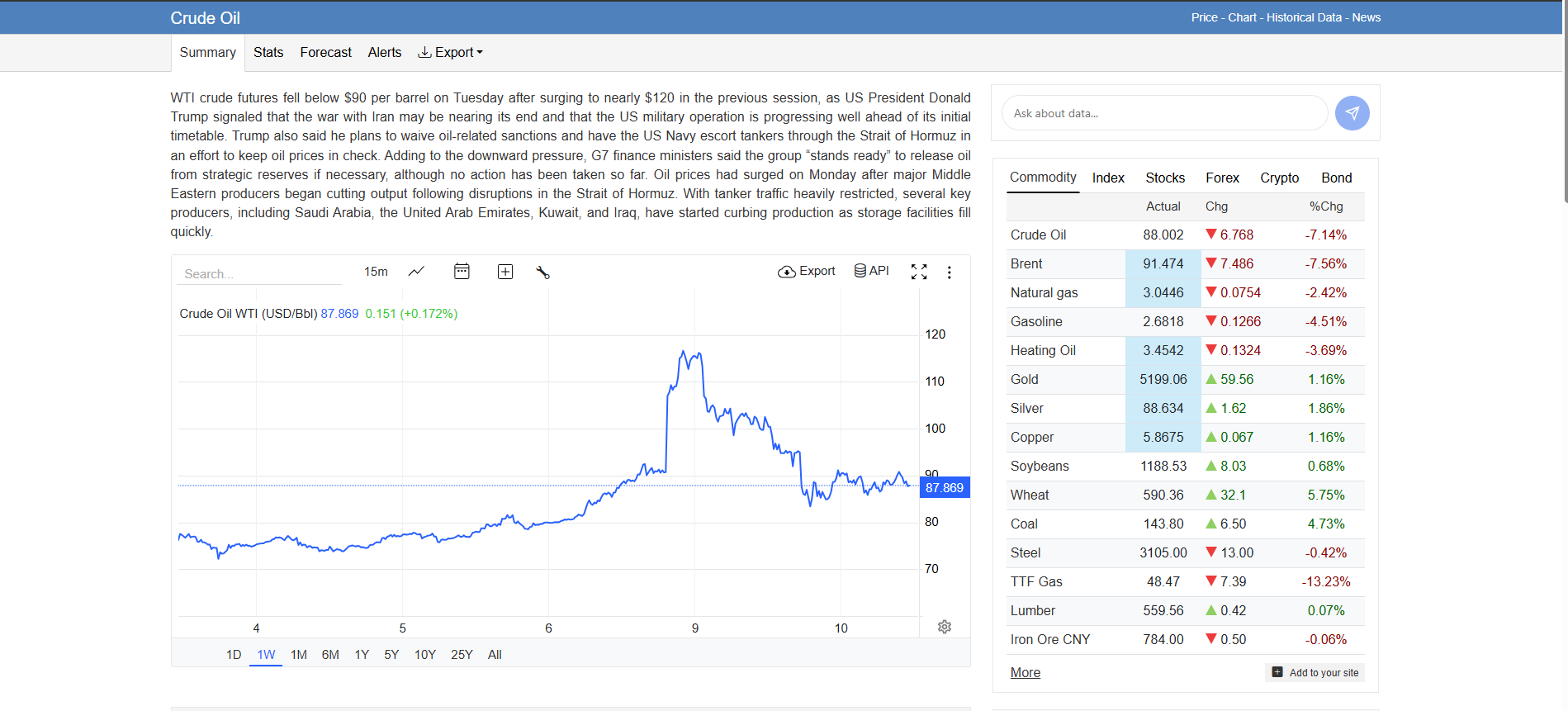Set chart range to All

495,655
